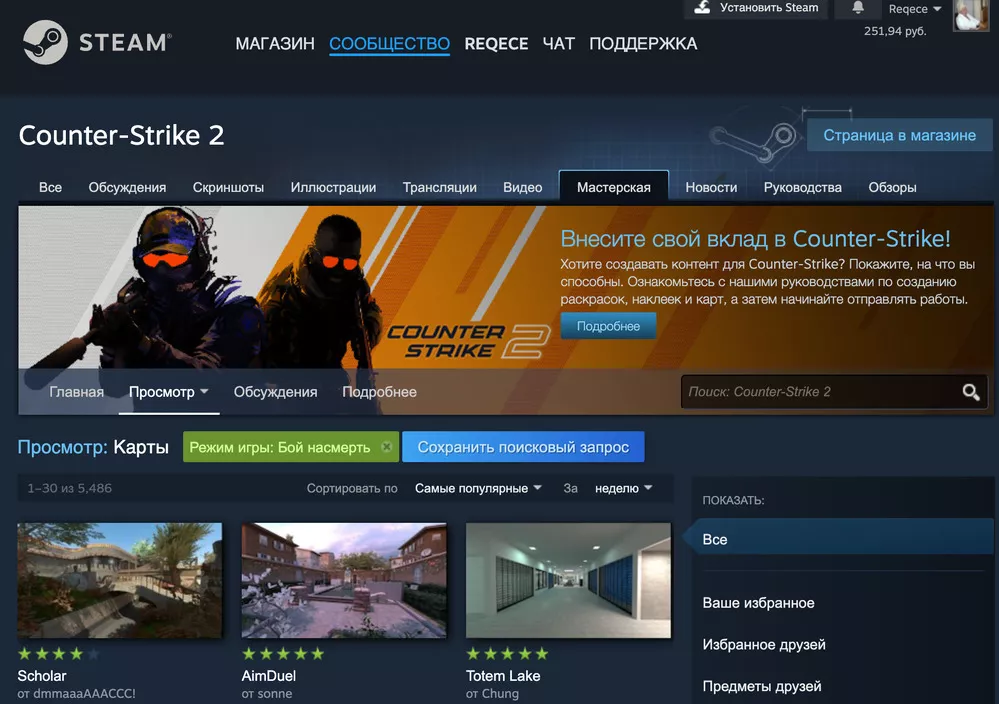Open the СООБЩЕСТВО menu
Screen dimensions: 999x704
389,44
